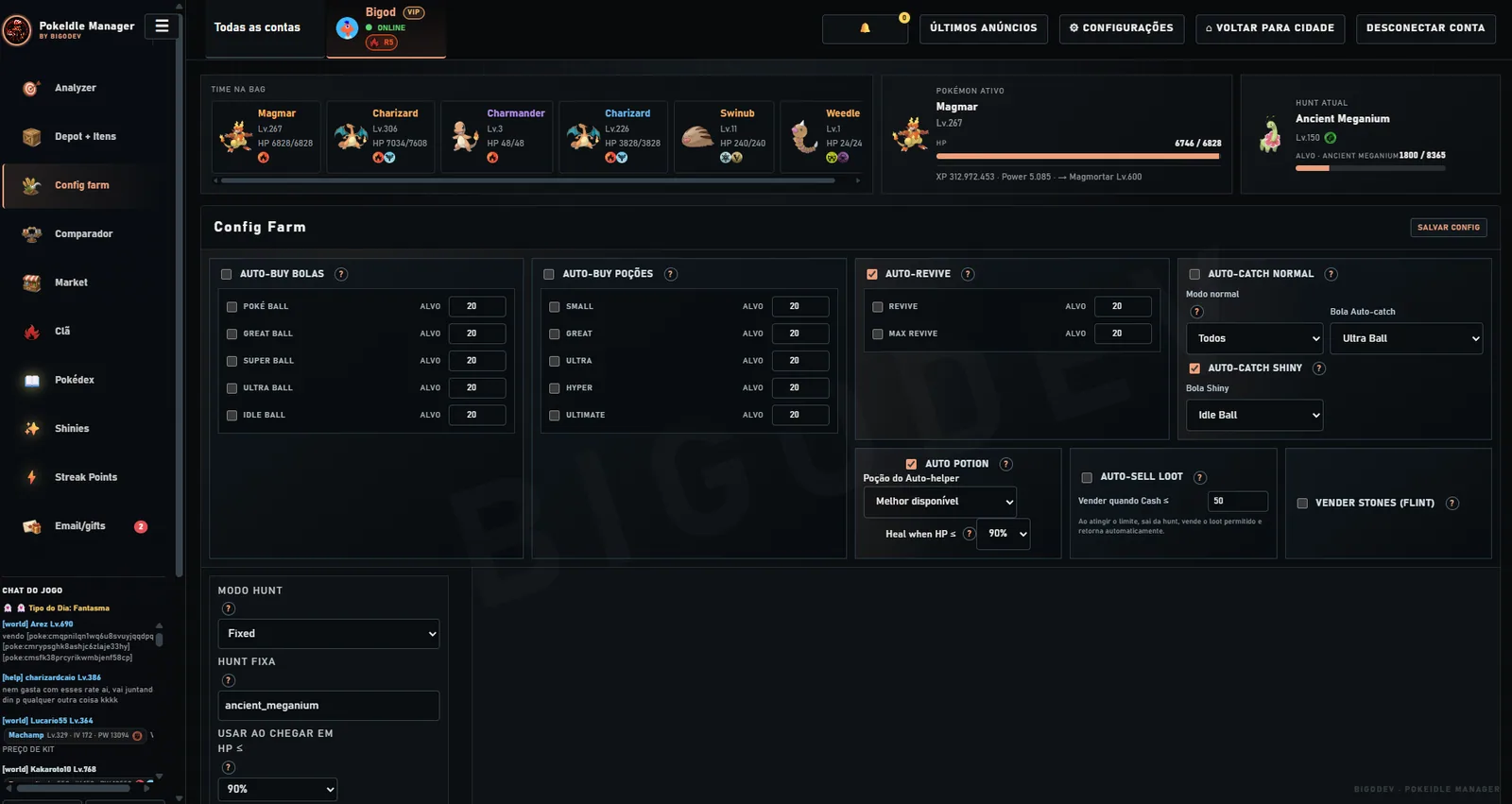
Task: Click DESCONECTAR CONTA button
Action: [x=1425, y=28]
